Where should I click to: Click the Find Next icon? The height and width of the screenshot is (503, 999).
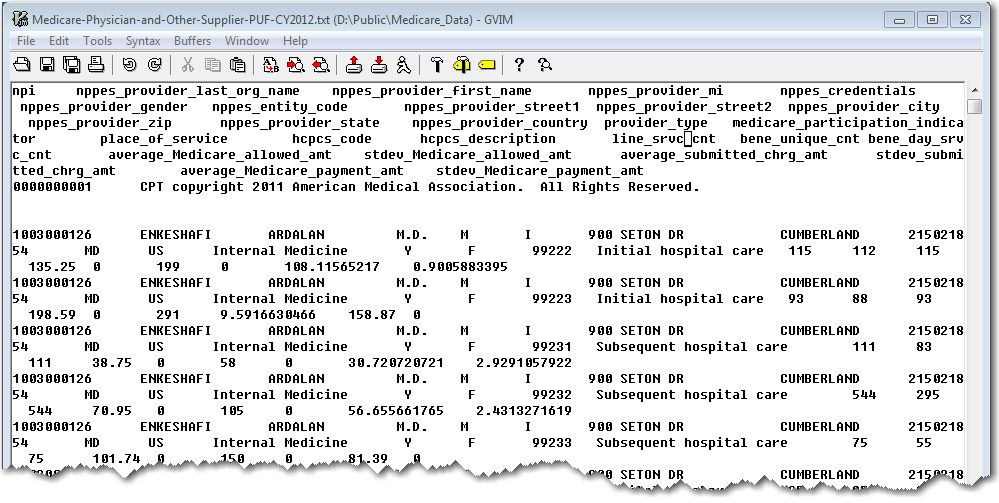296,65
